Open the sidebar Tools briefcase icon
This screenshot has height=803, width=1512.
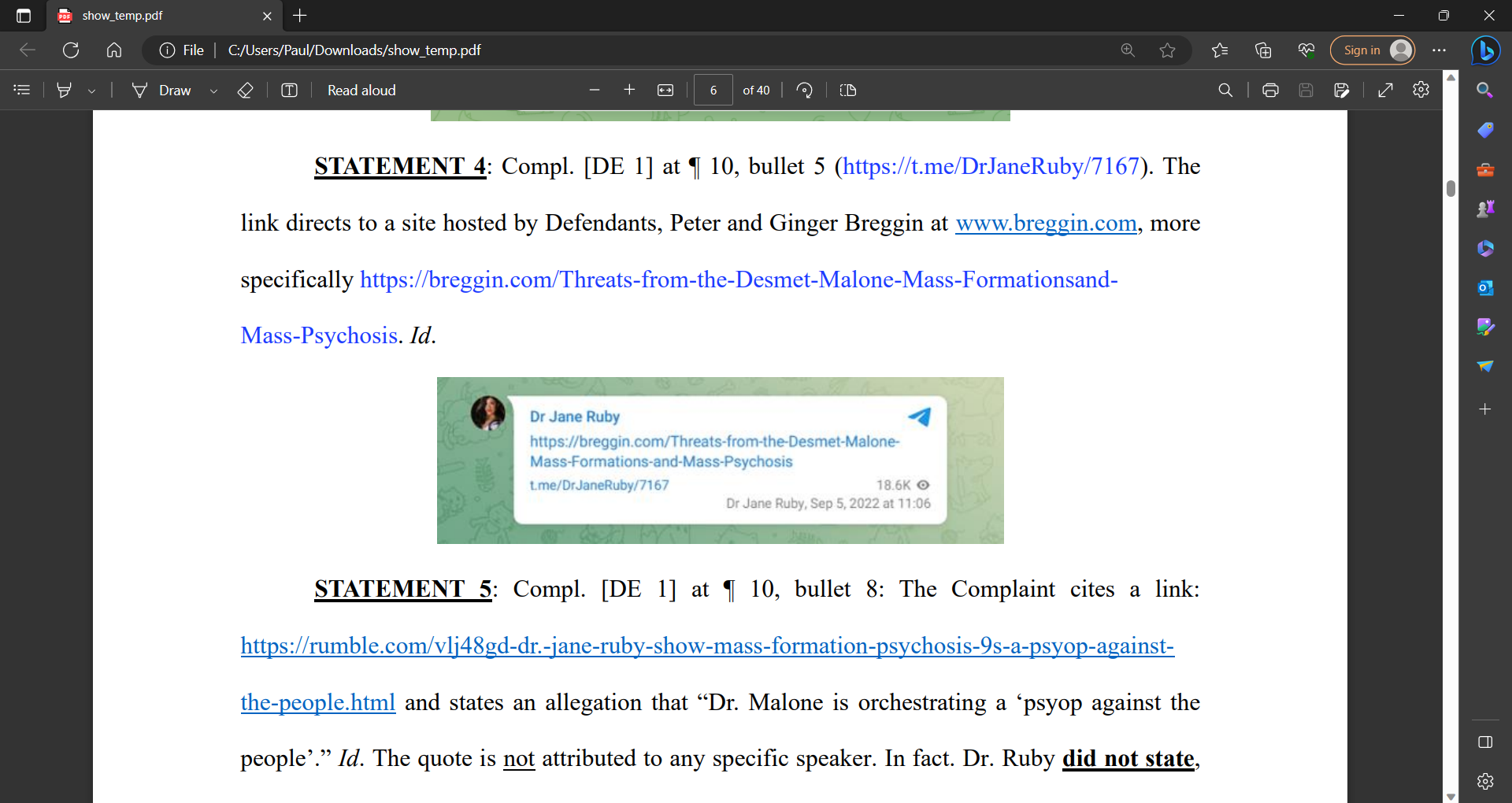pos(1485,170)
